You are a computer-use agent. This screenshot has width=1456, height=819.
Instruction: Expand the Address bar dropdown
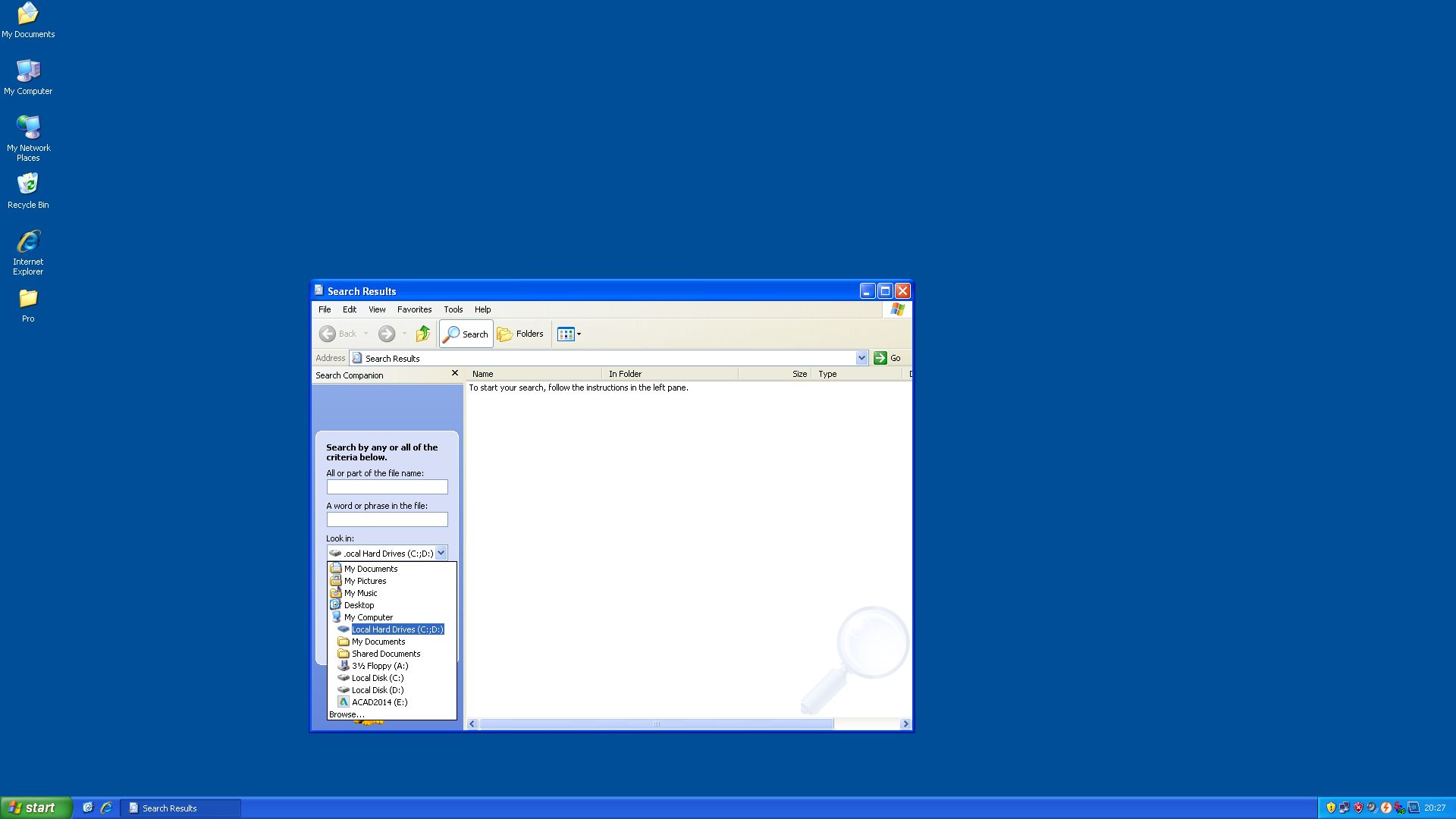coord(861,358)
